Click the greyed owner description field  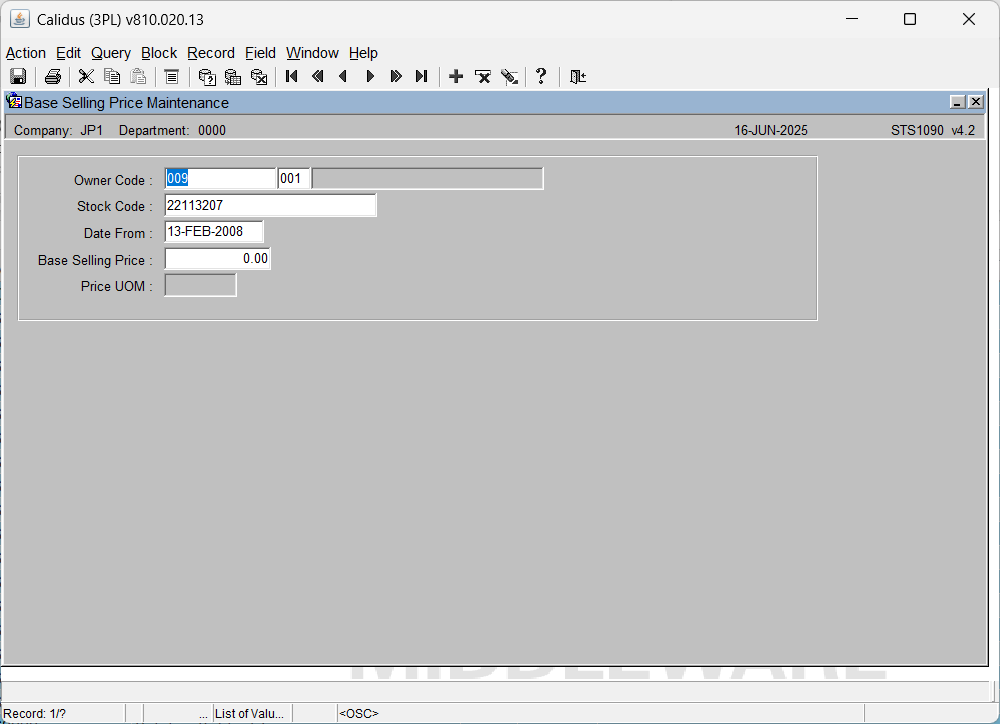(427, 179)
